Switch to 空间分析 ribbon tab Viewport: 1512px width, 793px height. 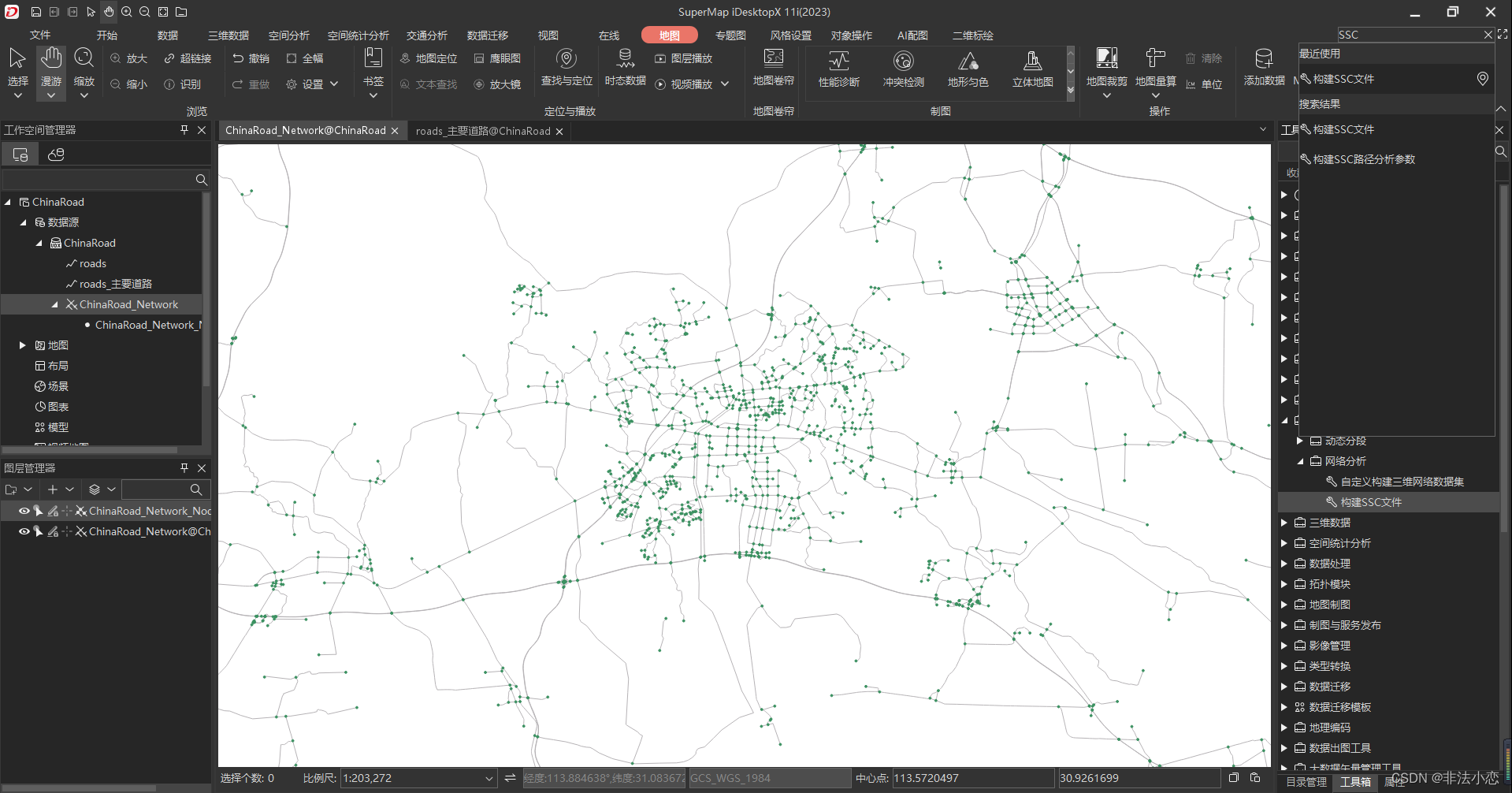click(x=289, y=35)
